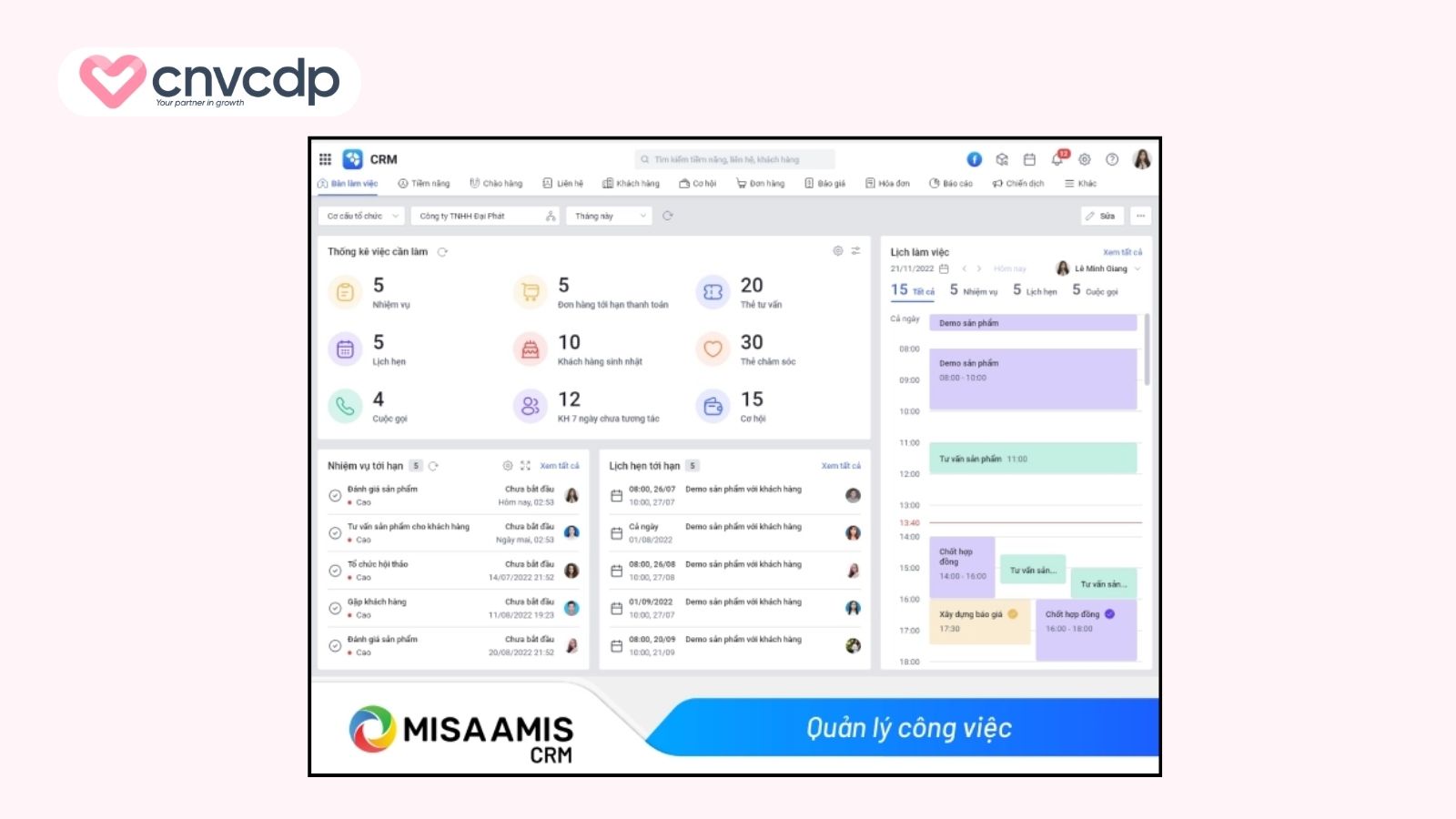This screenshot has height=819, width=1456.
Task: Refresh the dashboard filter
Action: [x=668, y=216]
